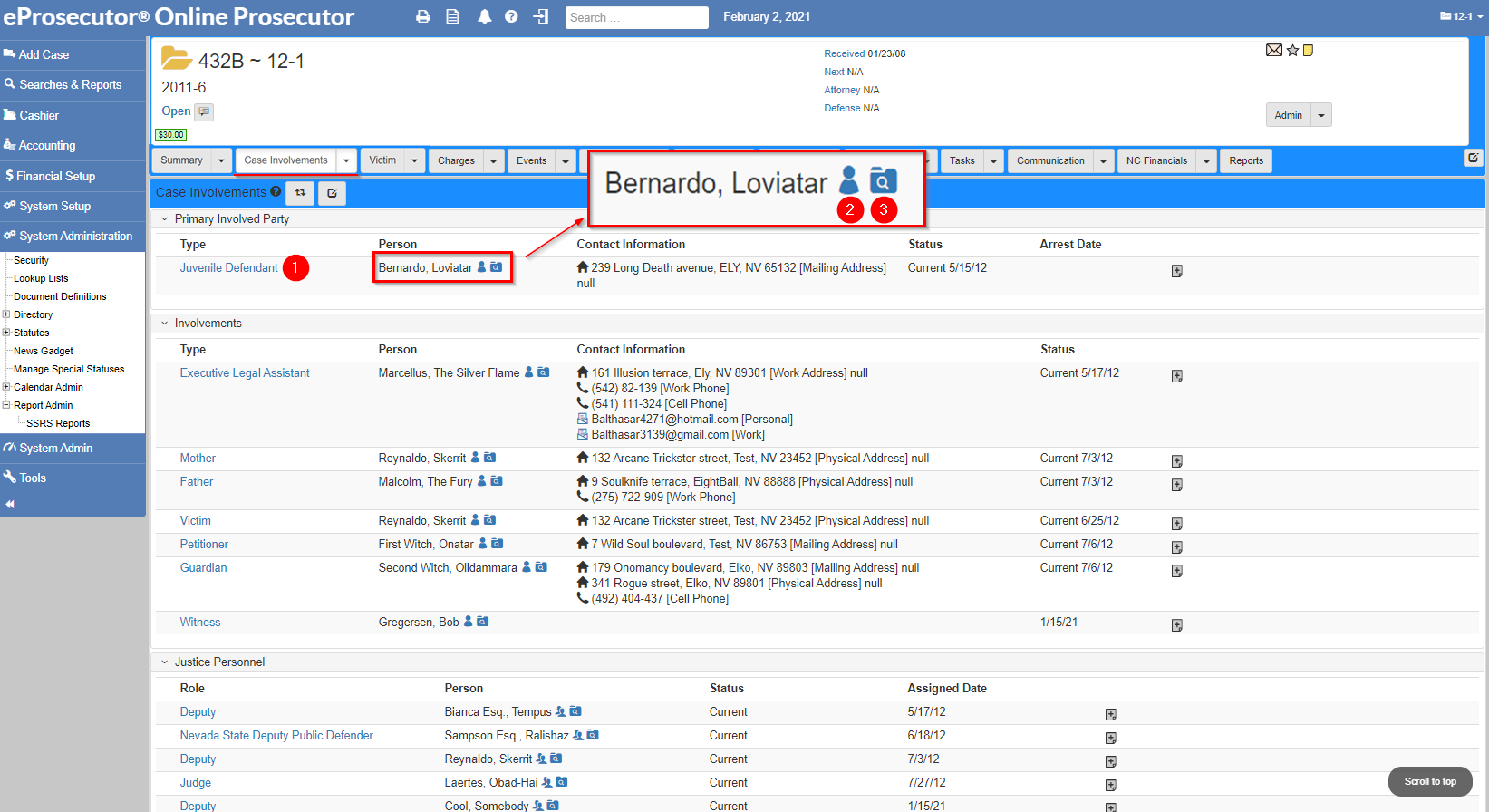This screenshot has width=1489, height=812.
Task: Open person icon for Gregersen, Bob
Action: click(469, 622)
